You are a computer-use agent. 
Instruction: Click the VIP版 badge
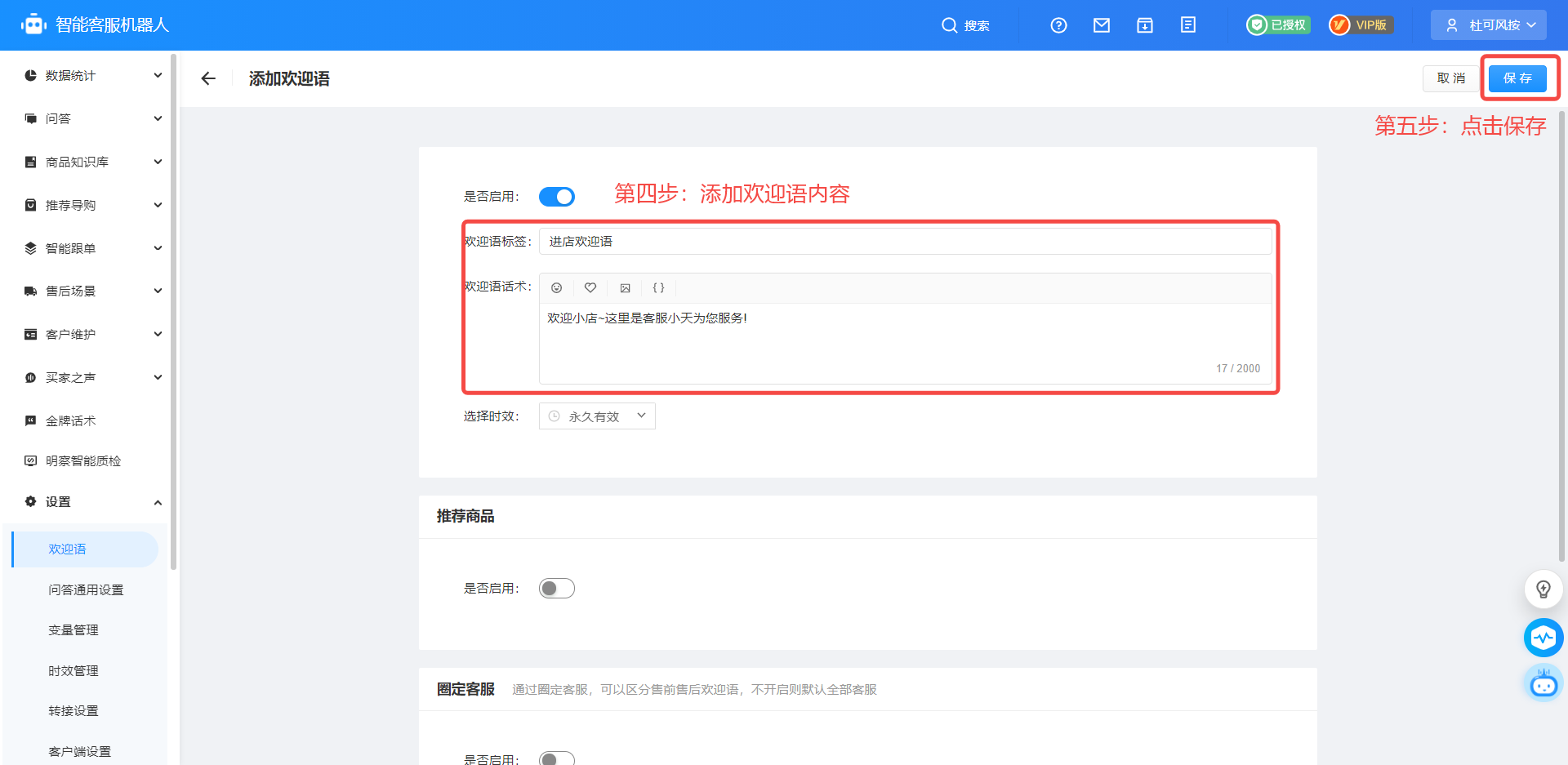1361,25
